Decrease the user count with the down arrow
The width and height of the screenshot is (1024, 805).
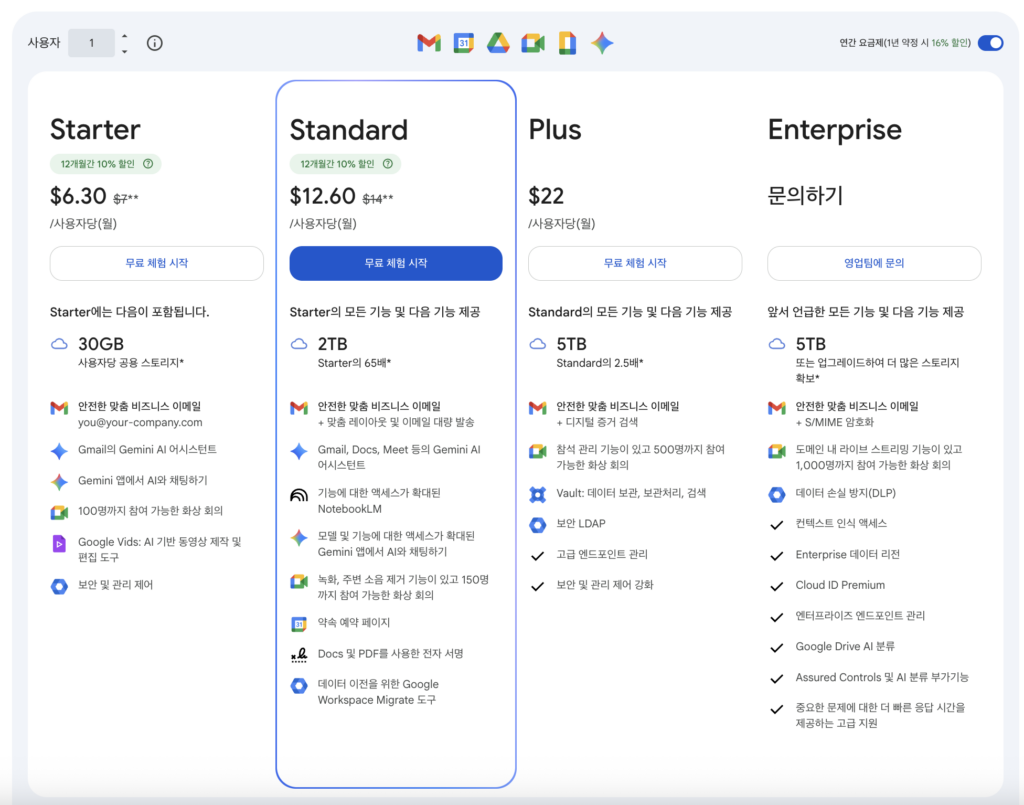125,51
